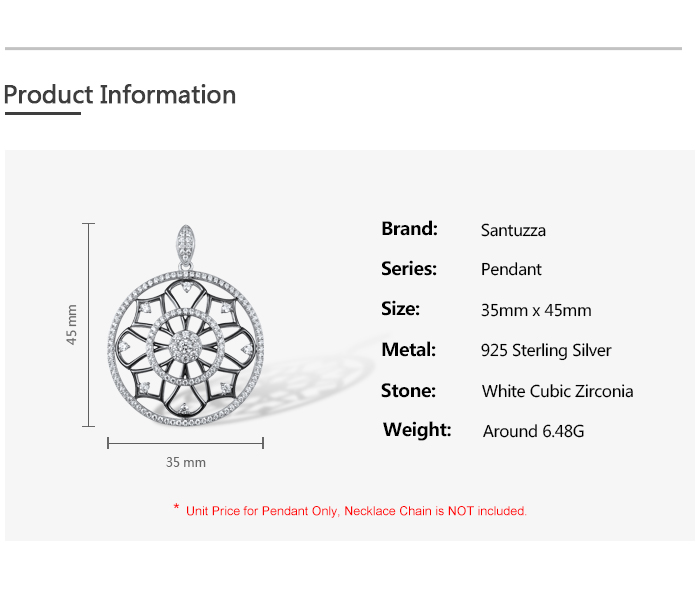Click the Stone label
The height and width of the screenshot is (589, 700).
click(x=408, y=391)
